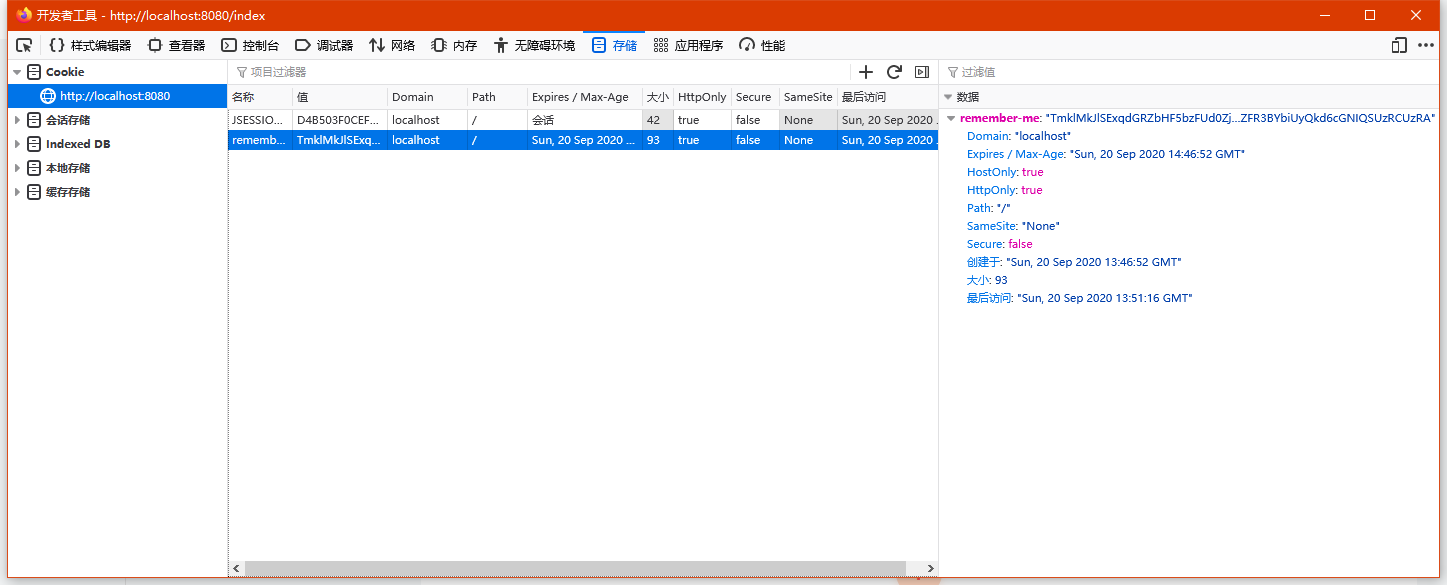Collapse the Cookie tree node
This screenshot has width=1447, height=585.
(x=17, y=72)
